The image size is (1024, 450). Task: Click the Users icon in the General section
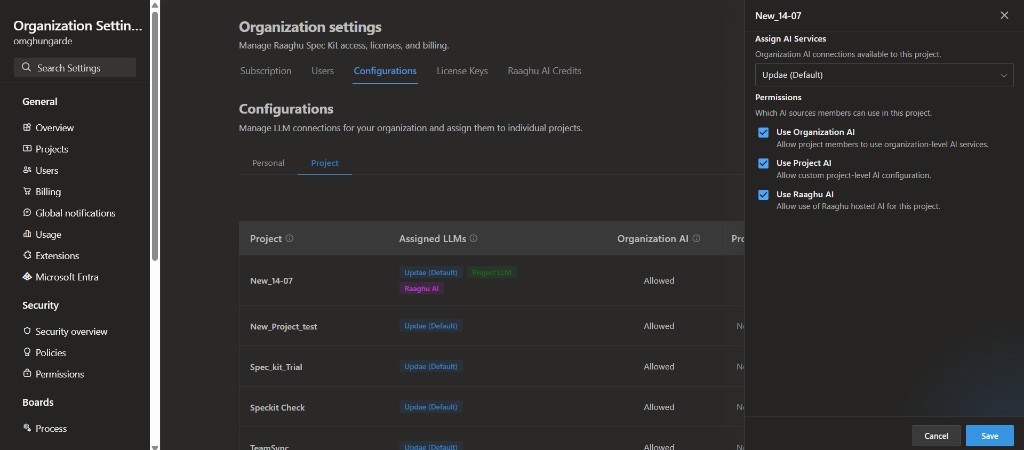[27, 170]
